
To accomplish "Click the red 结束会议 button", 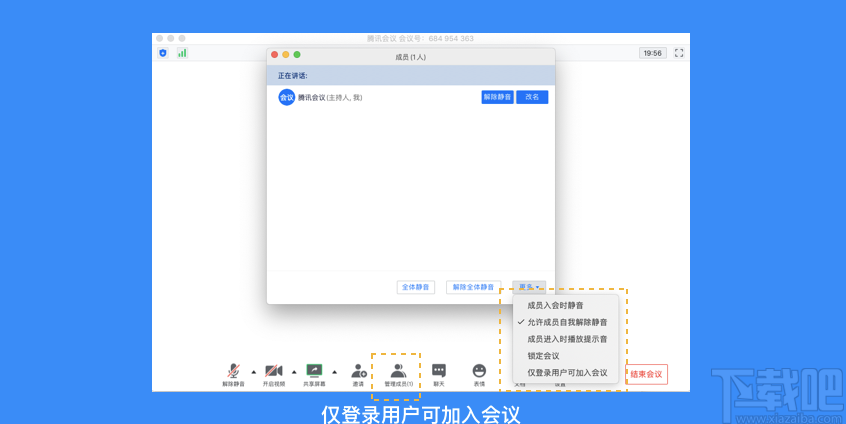I will pyautogui.click(x=646, y=374).
